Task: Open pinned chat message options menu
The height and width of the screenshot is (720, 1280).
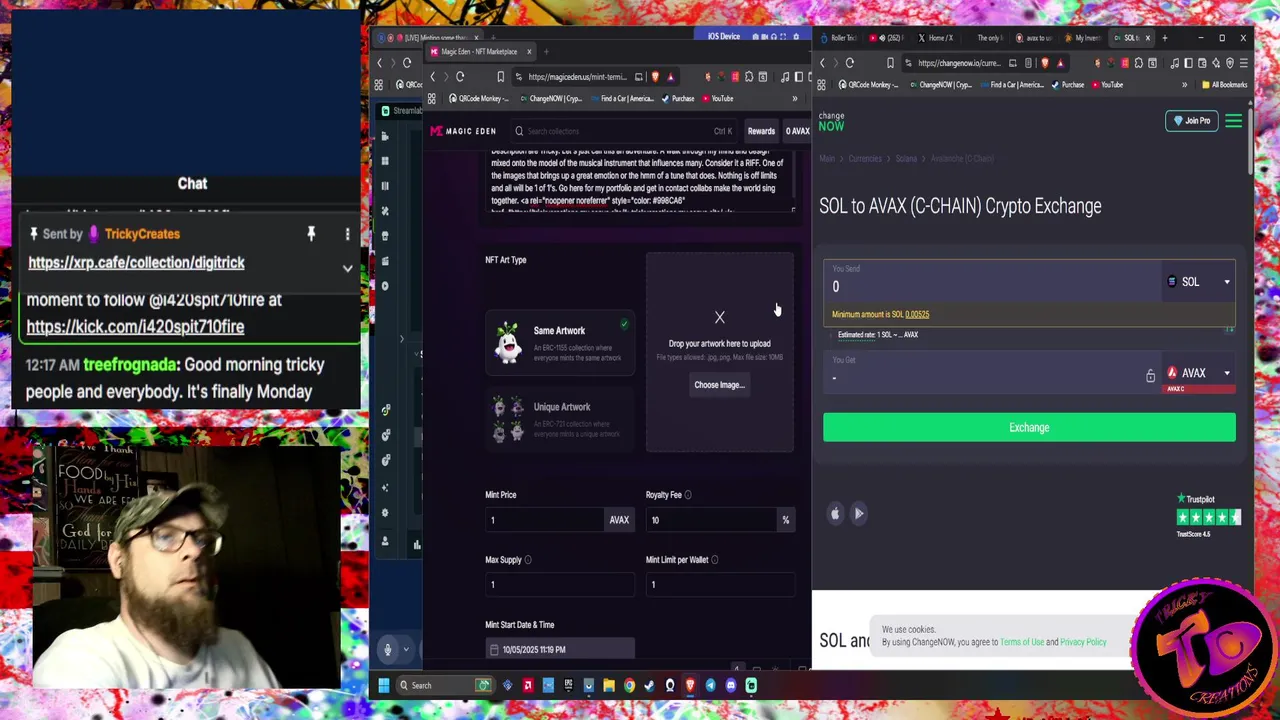Action: coord(347,234)
